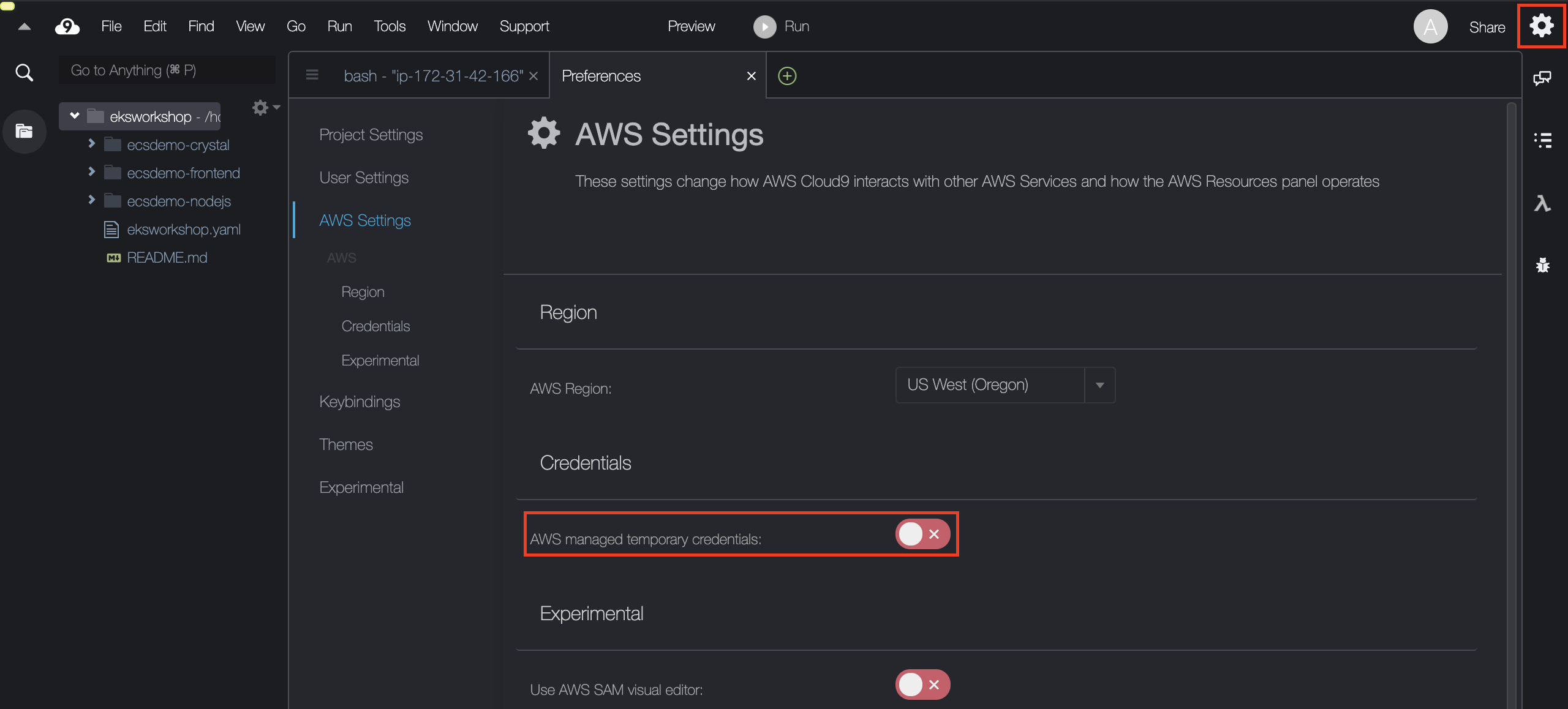Open the Collaborate chat icon
The image size is (1568, 709).
[x=1542, y=78]
